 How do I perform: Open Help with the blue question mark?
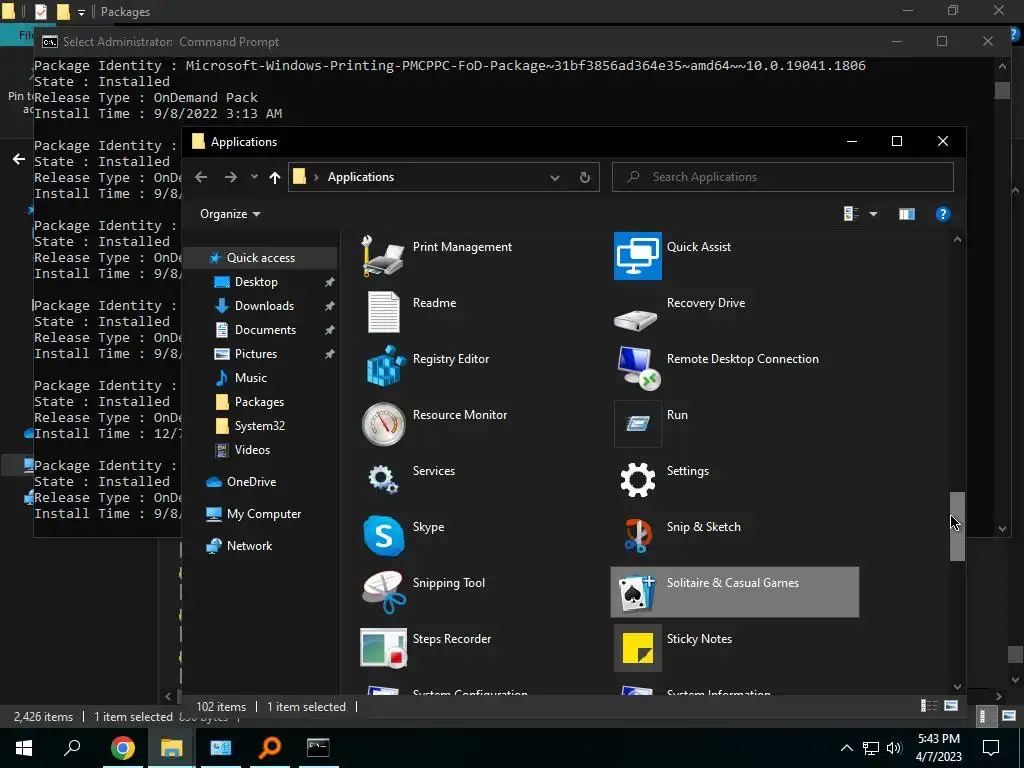(x=942, y=214)
